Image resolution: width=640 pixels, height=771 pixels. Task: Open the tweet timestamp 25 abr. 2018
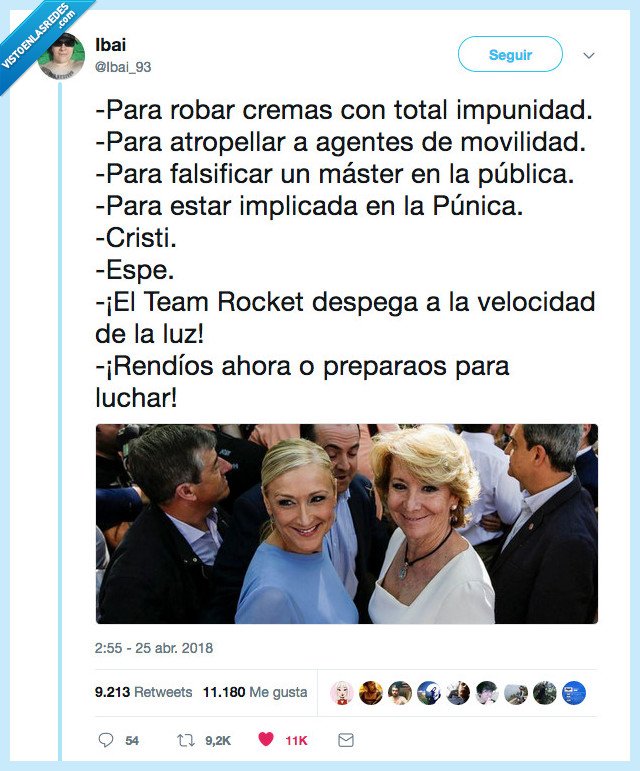[x=154, y=648]
